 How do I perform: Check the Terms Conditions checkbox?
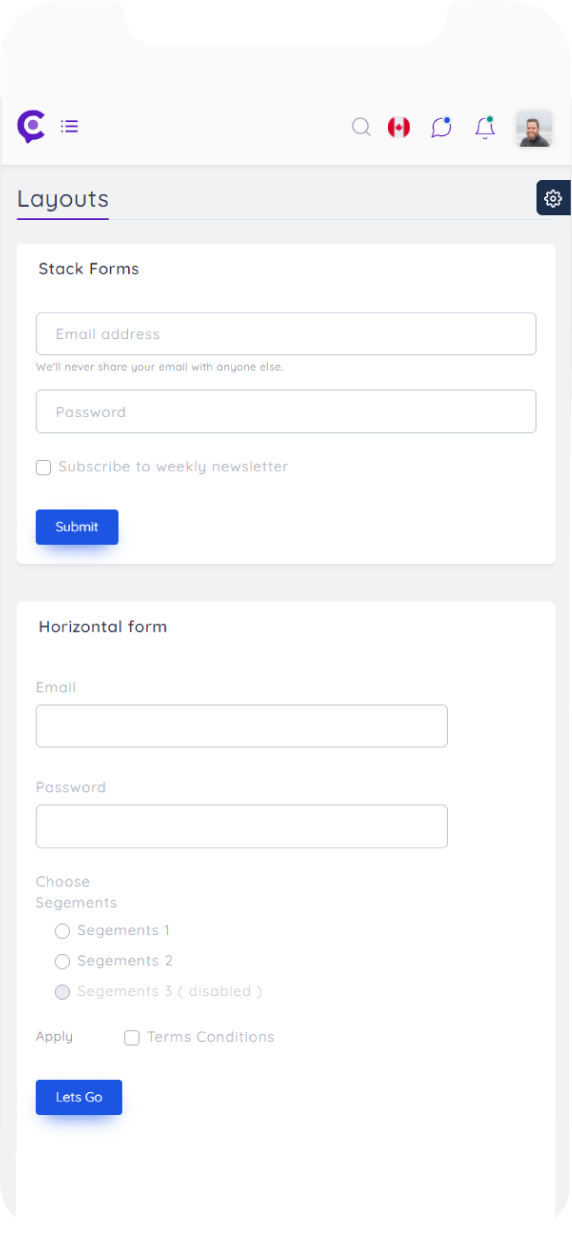pos(131,1038)
